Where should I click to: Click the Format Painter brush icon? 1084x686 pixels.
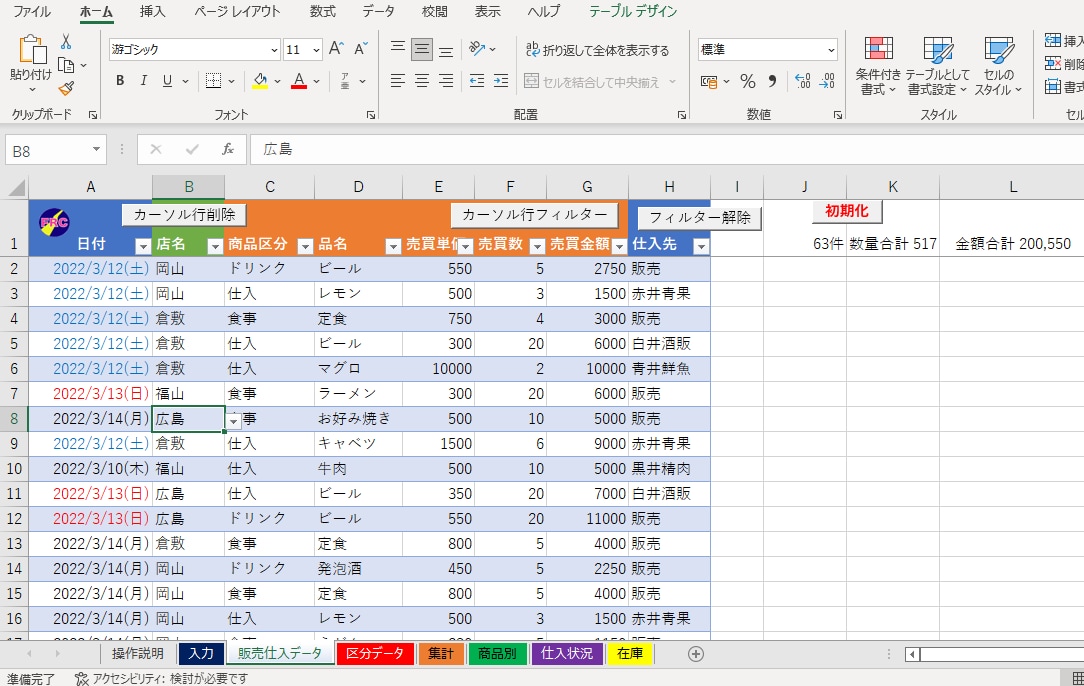[66, 89]
